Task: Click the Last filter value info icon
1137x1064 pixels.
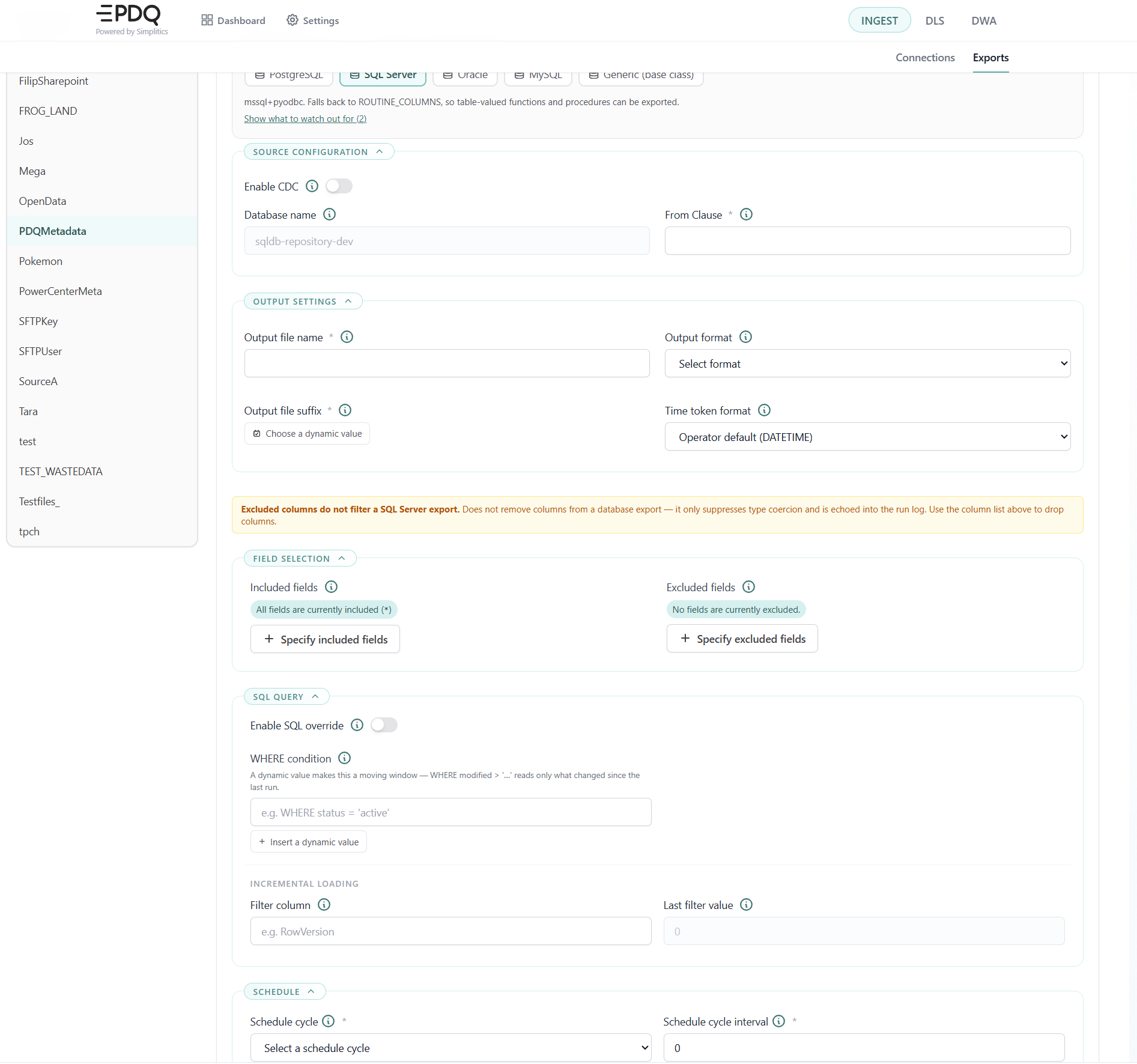Action: [x=746, y=905]
